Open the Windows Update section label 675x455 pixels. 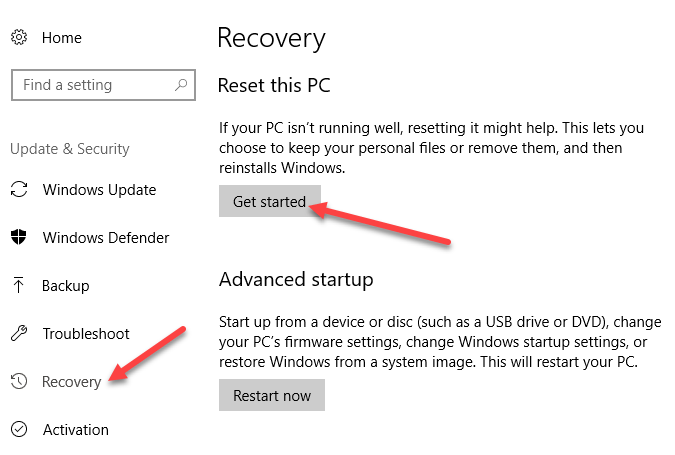[99, 190]
